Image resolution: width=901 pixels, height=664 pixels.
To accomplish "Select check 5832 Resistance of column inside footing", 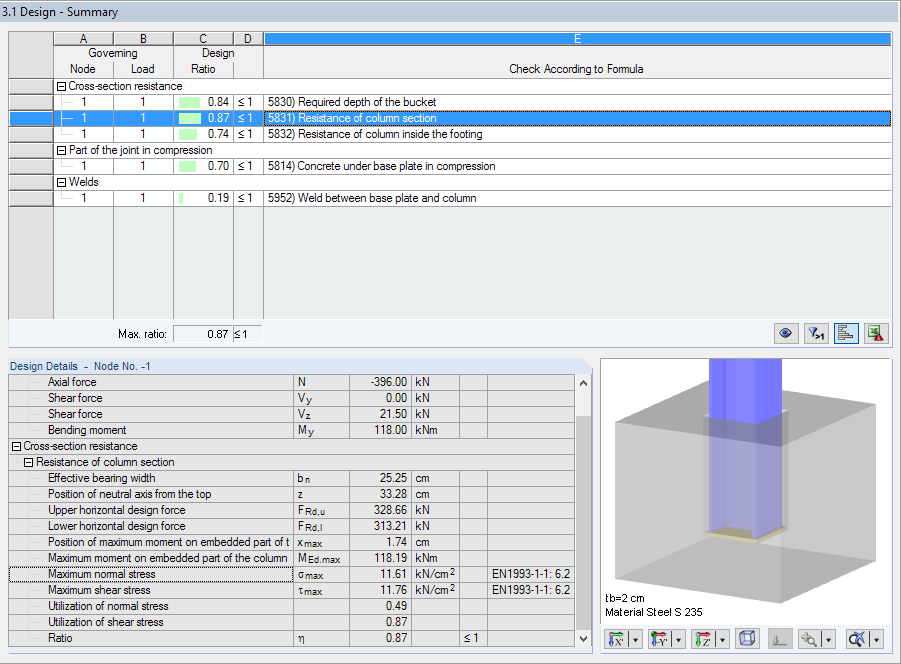I will tap(400, 134).
